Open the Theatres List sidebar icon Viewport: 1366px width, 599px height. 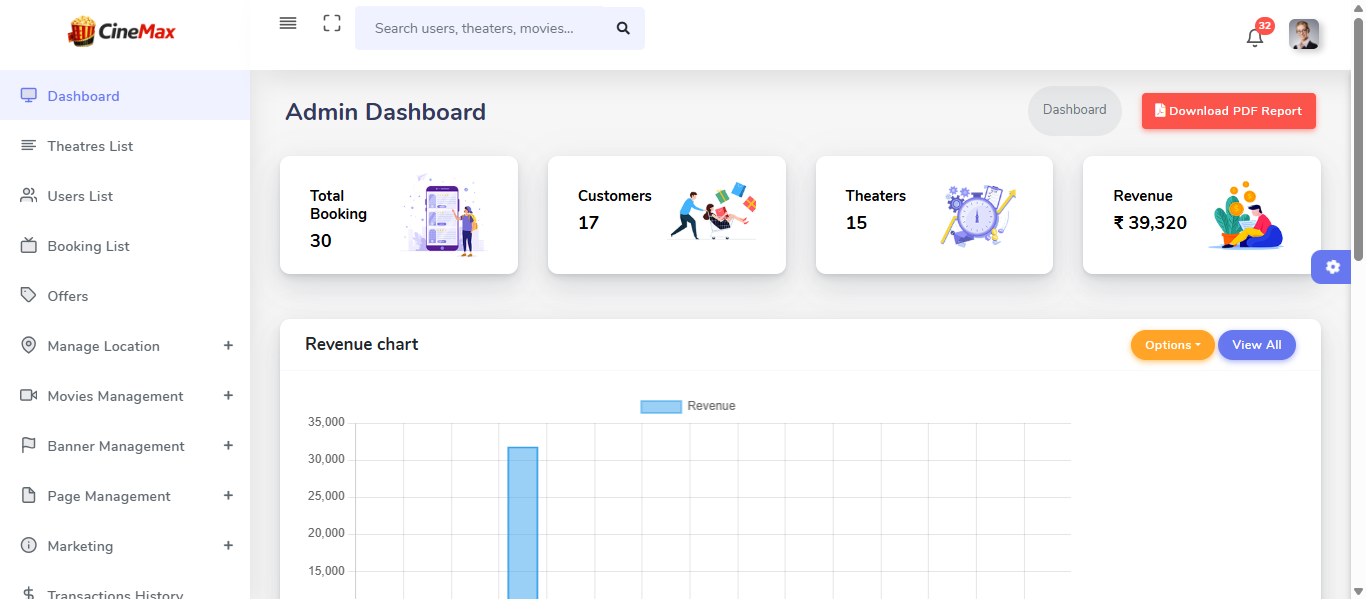[x=29, y=146]
